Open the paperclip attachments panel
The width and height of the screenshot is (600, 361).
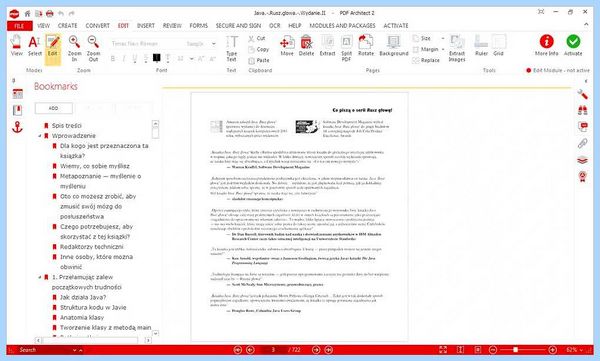pyautogui.click(x=582, y=144)
